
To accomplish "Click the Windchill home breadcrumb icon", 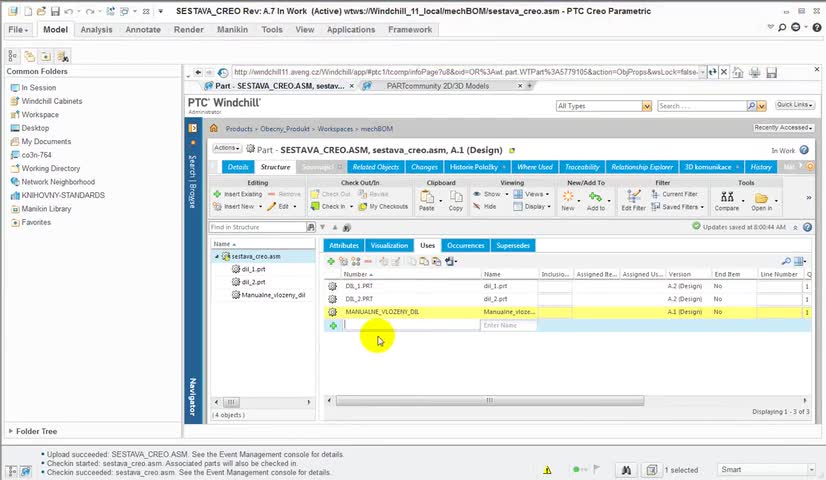I will click(214, 128).
